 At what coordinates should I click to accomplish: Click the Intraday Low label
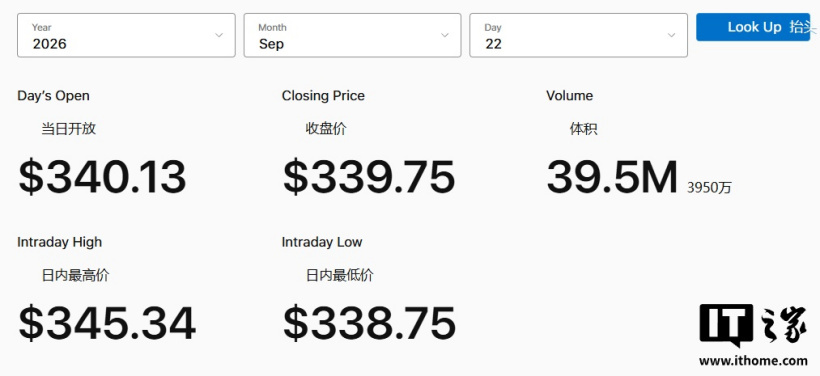pos(322,242)
